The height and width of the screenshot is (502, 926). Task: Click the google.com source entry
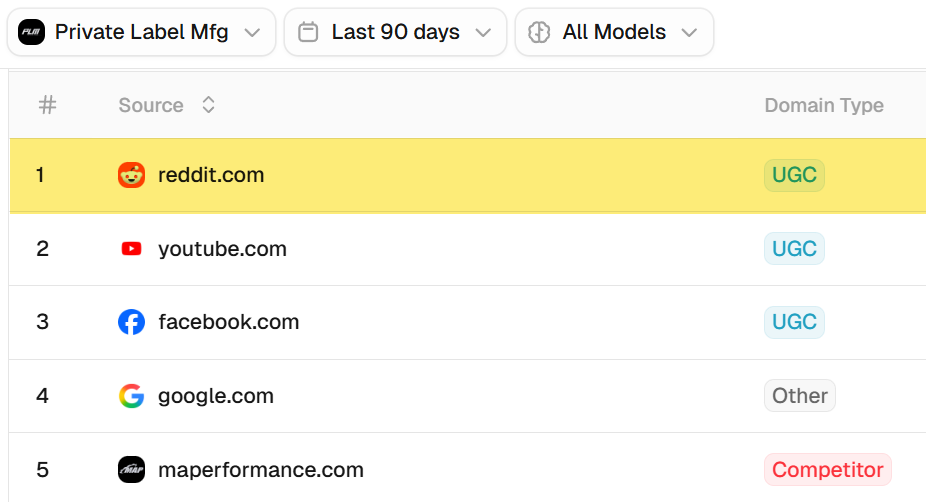coord(215,396)
